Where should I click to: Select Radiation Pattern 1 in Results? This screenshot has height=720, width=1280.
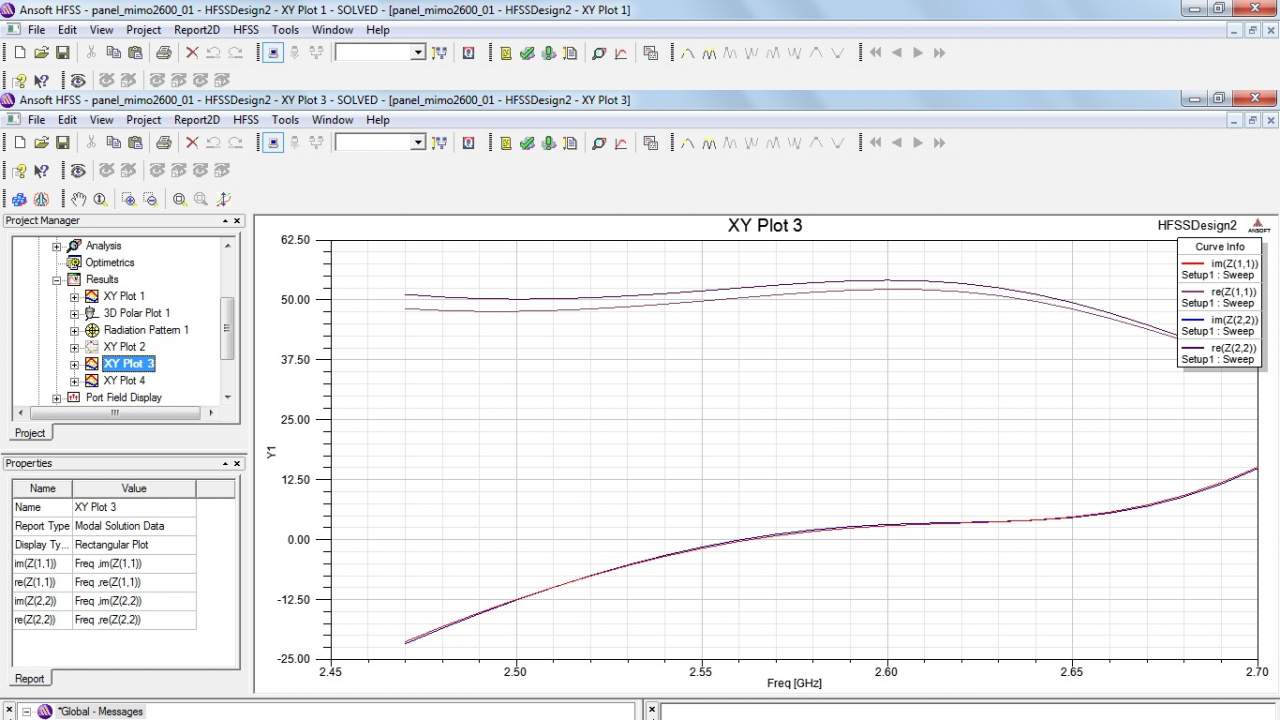[145, 330]
